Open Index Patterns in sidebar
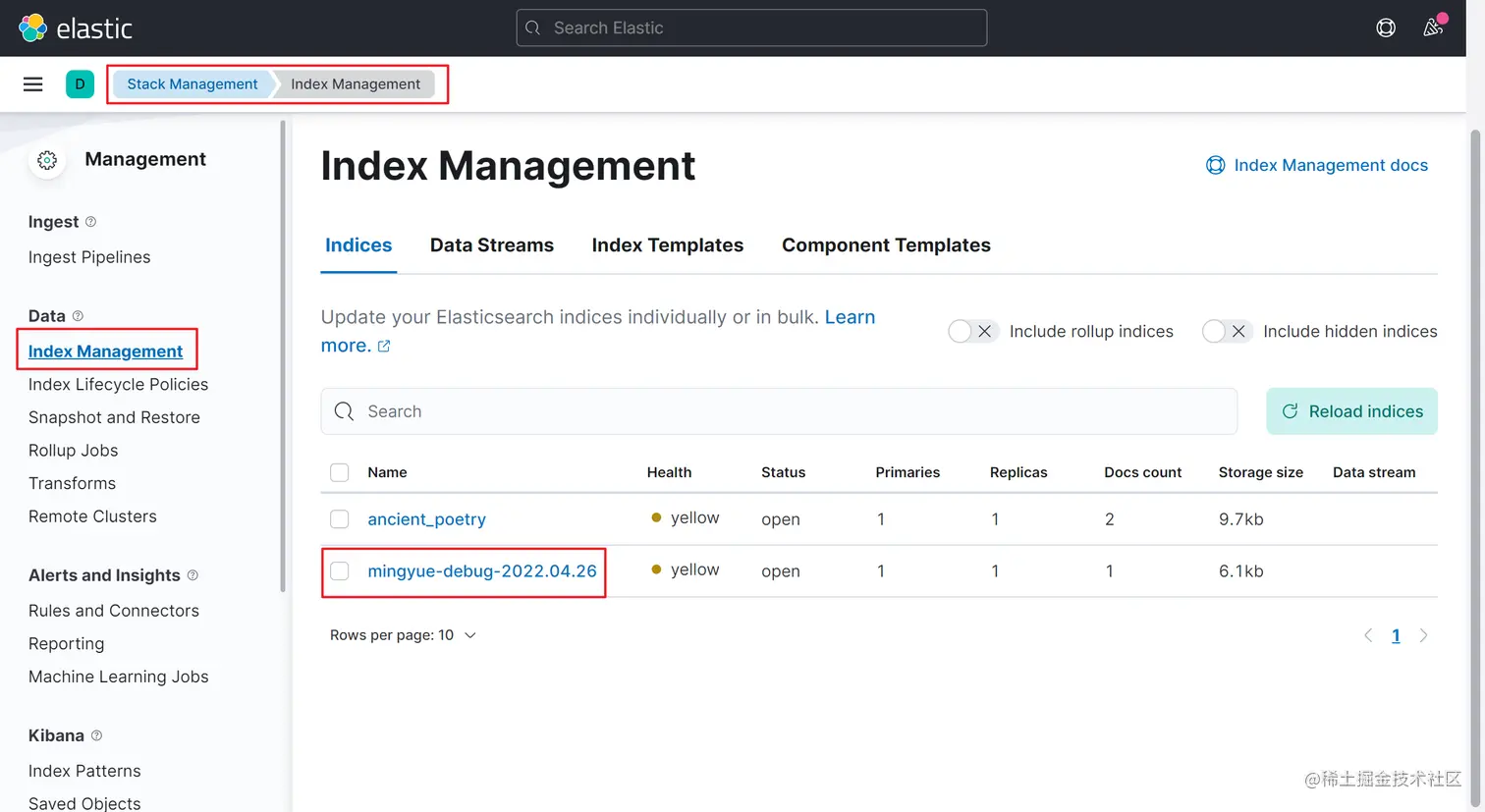The width and height of the screenshot is (1485, 812). click(x=84, y=771)
